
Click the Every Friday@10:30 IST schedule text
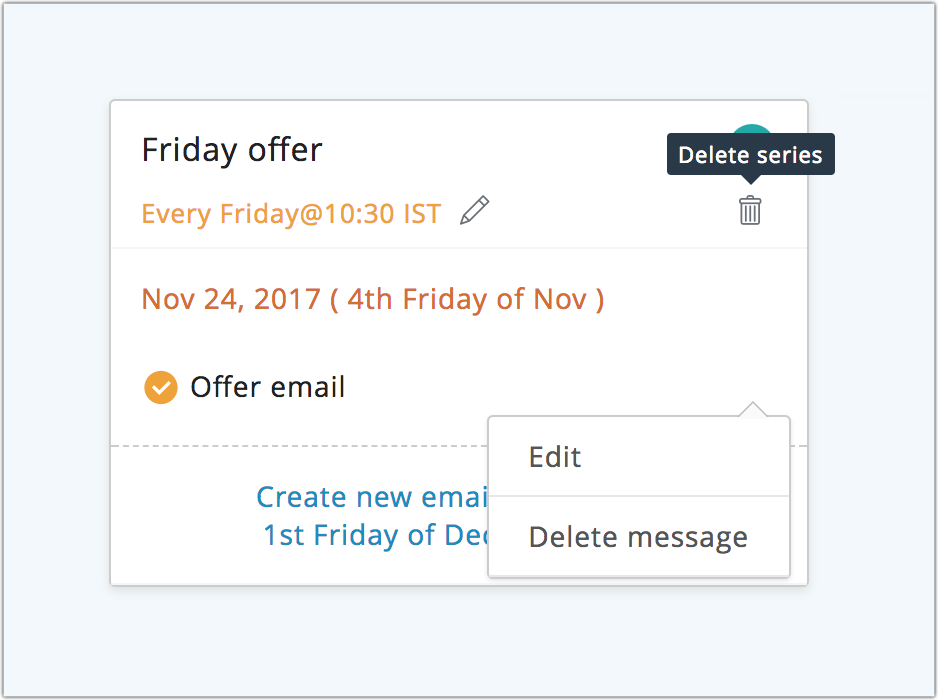[291, 214]
